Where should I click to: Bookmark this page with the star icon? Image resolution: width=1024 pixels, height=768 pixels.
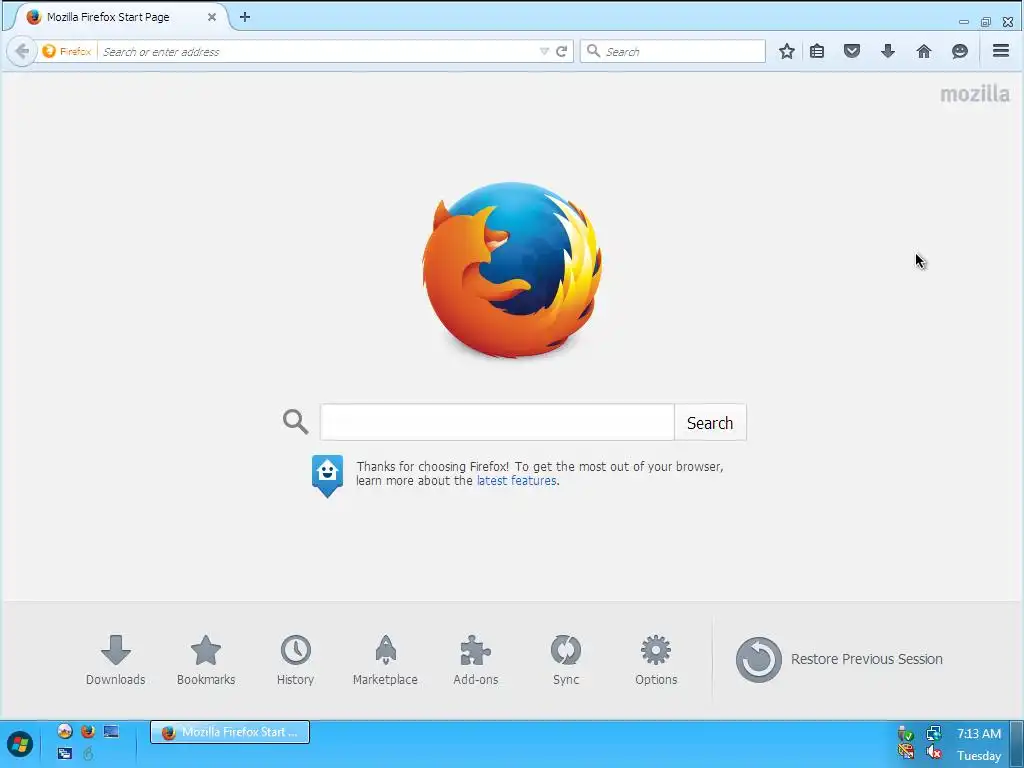click(x=787, y=51)
